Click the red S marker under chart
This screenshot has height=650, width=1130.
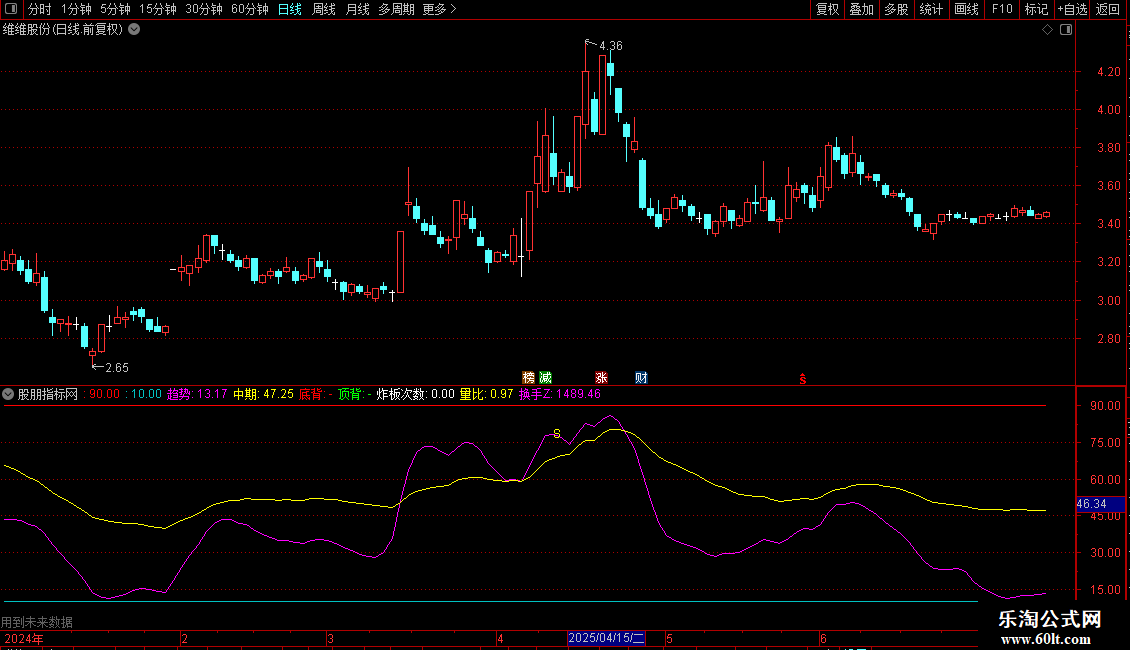click(x=803, y=379)
